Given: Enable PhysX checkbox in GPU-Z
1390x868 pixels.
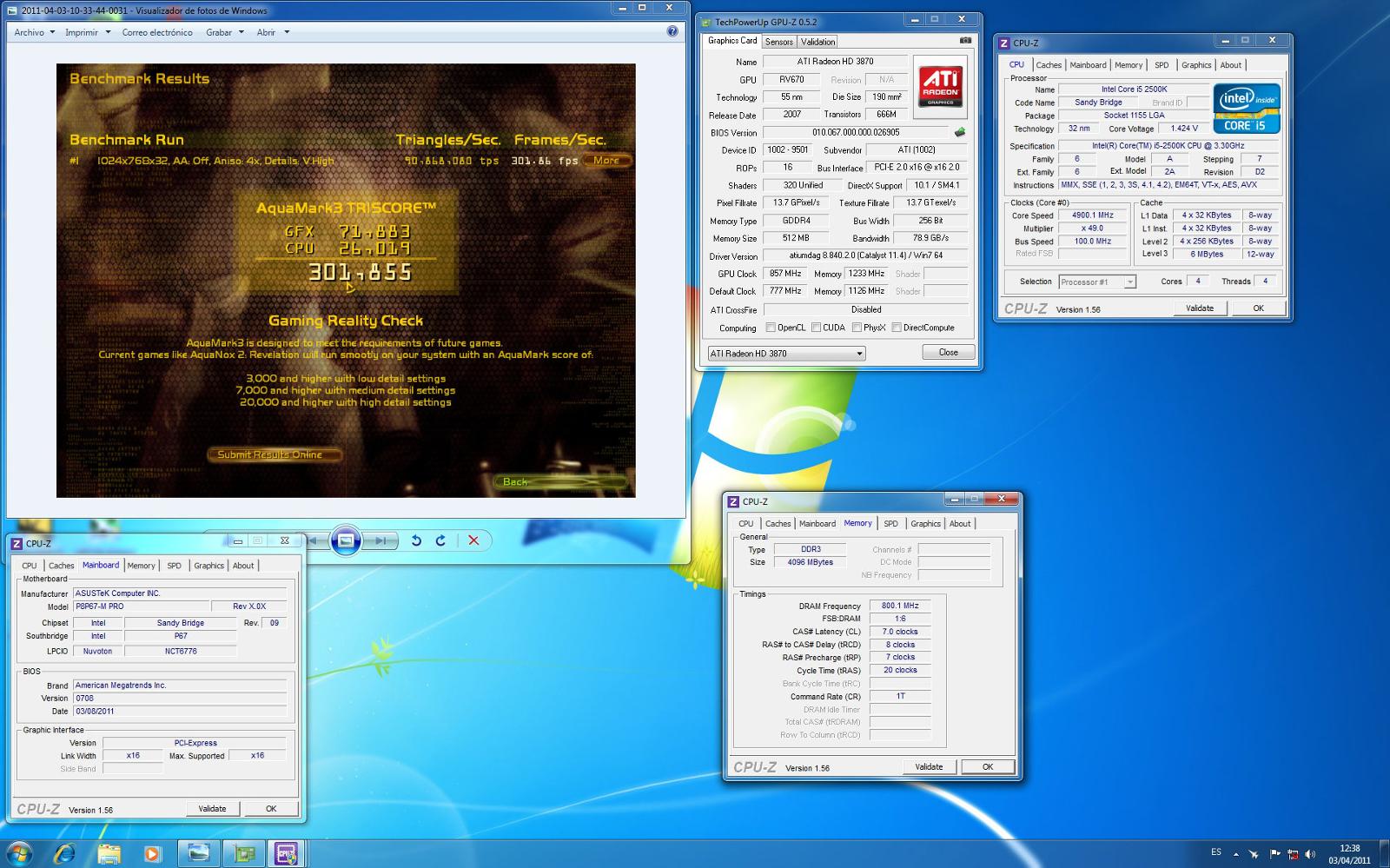Looking at the screenshot, I should point(857,328).
